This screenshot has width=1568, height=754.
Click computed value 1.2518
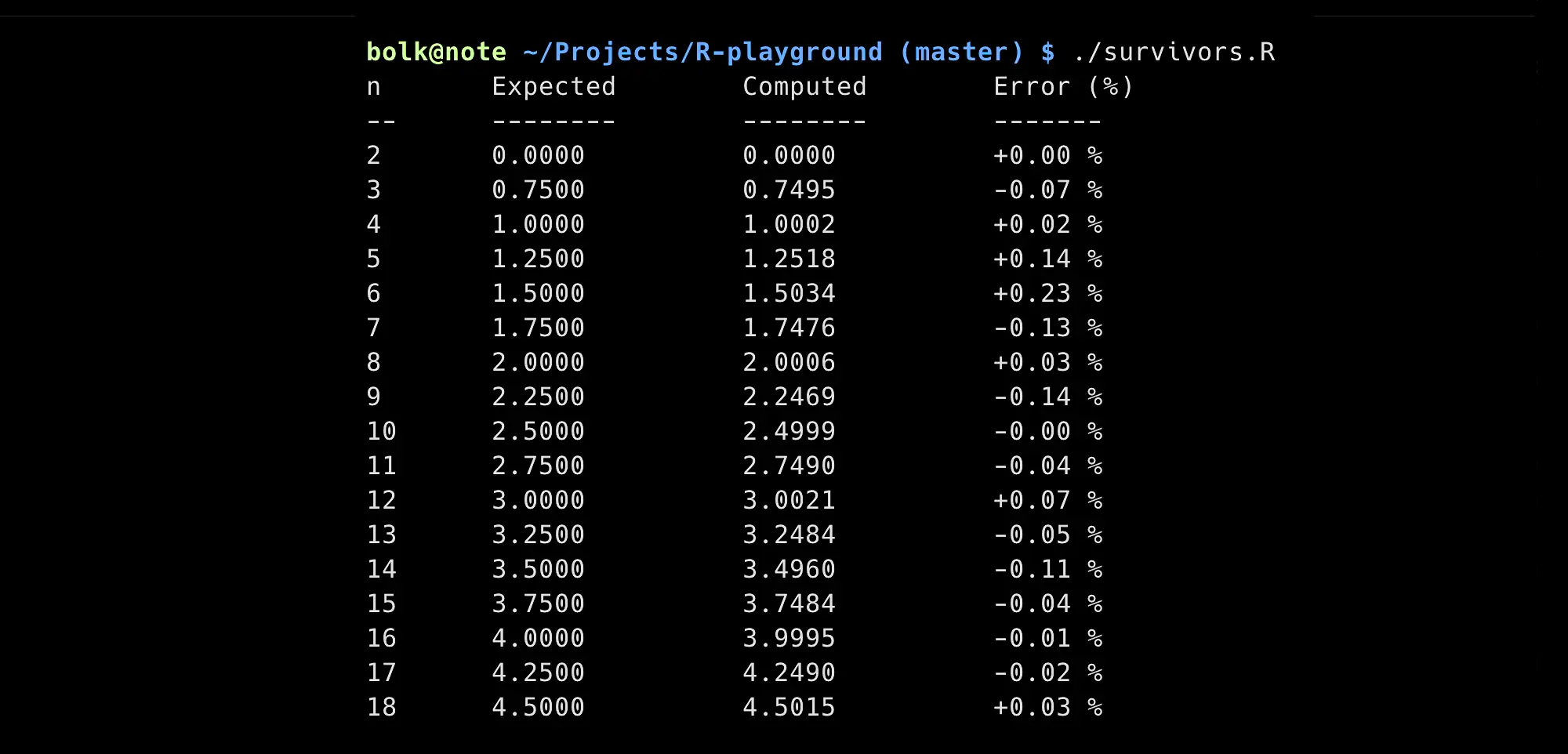(x=789, y=259)
